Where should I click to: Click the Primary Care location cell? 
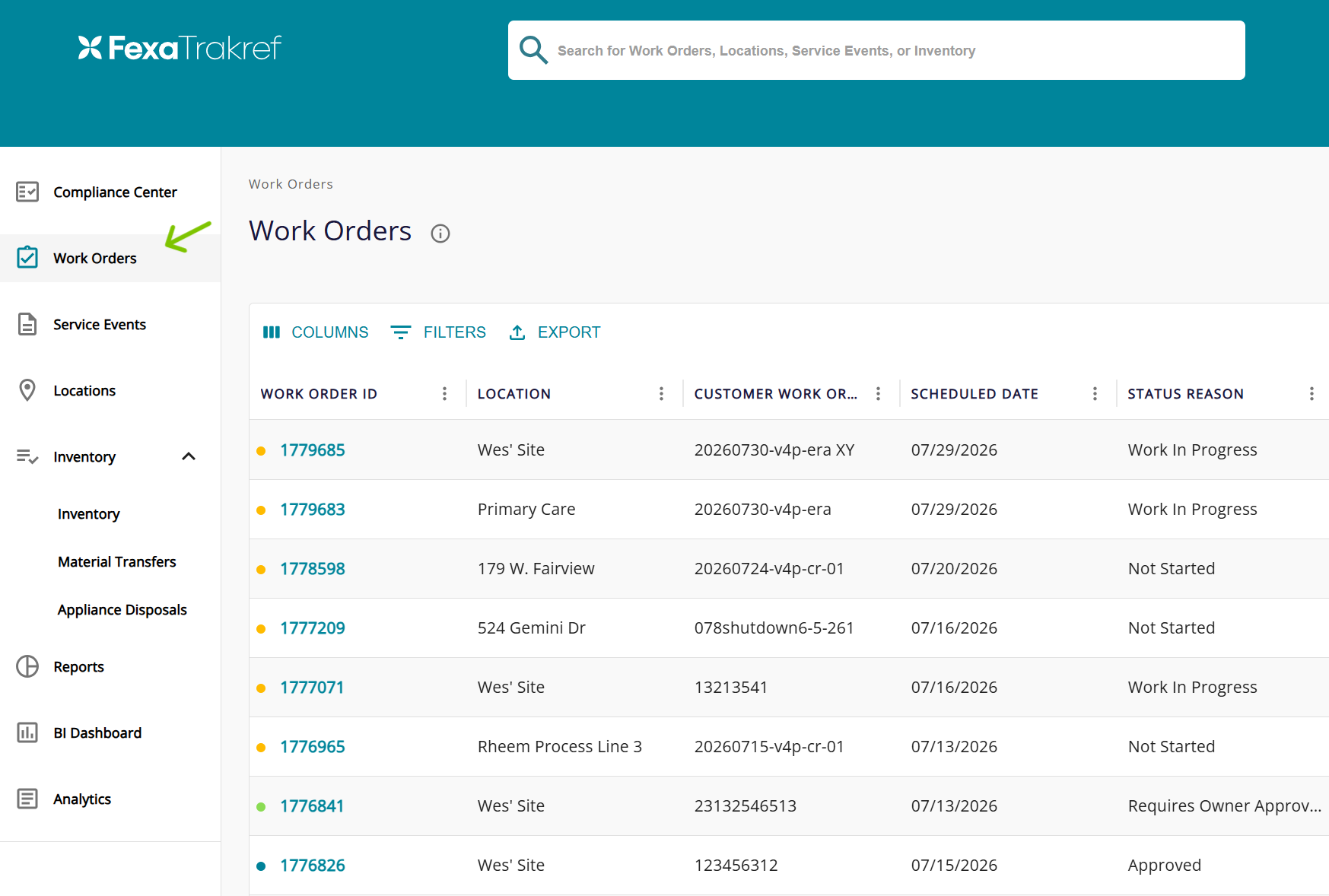[x=526, y=510]
